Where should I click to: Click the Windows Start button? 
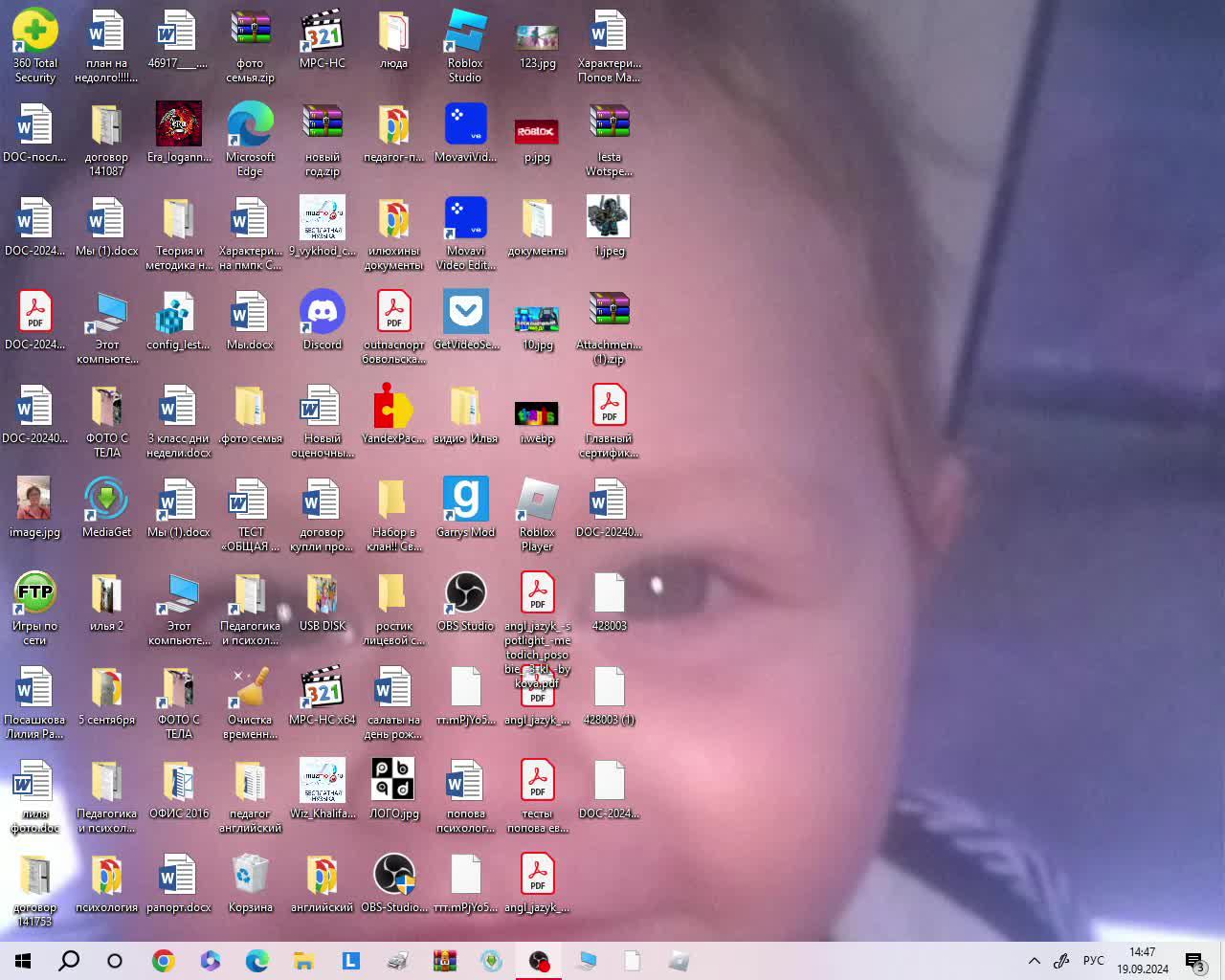(23, 961)
